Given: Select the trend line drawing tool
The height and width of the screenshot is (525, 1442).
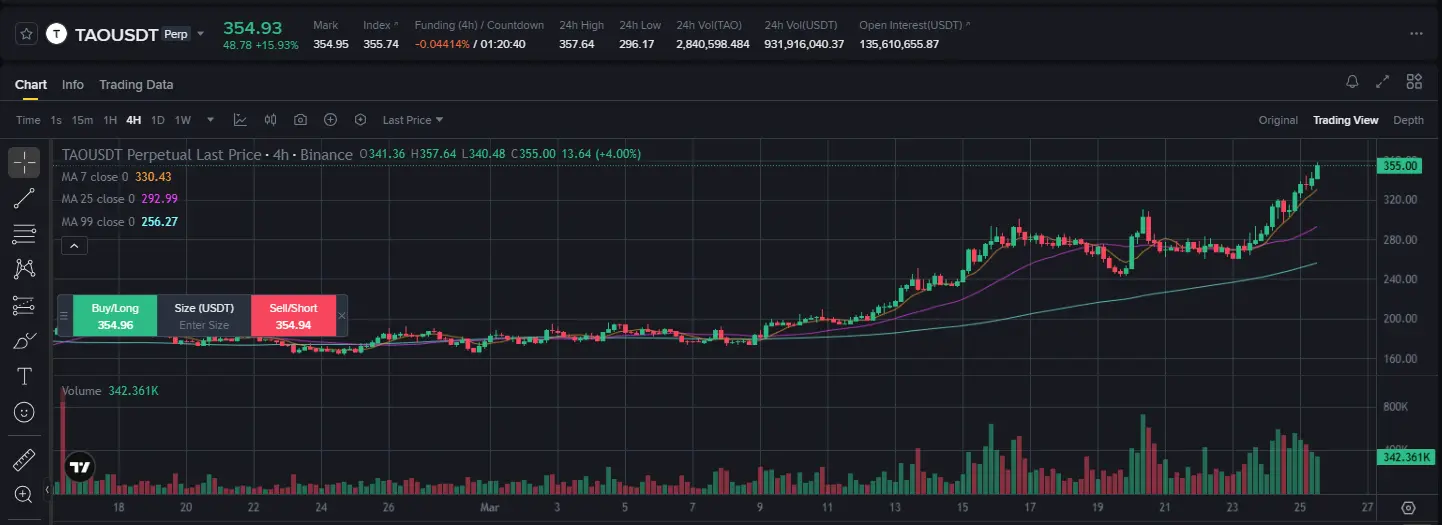Looking at the screenshot, I should point(25,198).
